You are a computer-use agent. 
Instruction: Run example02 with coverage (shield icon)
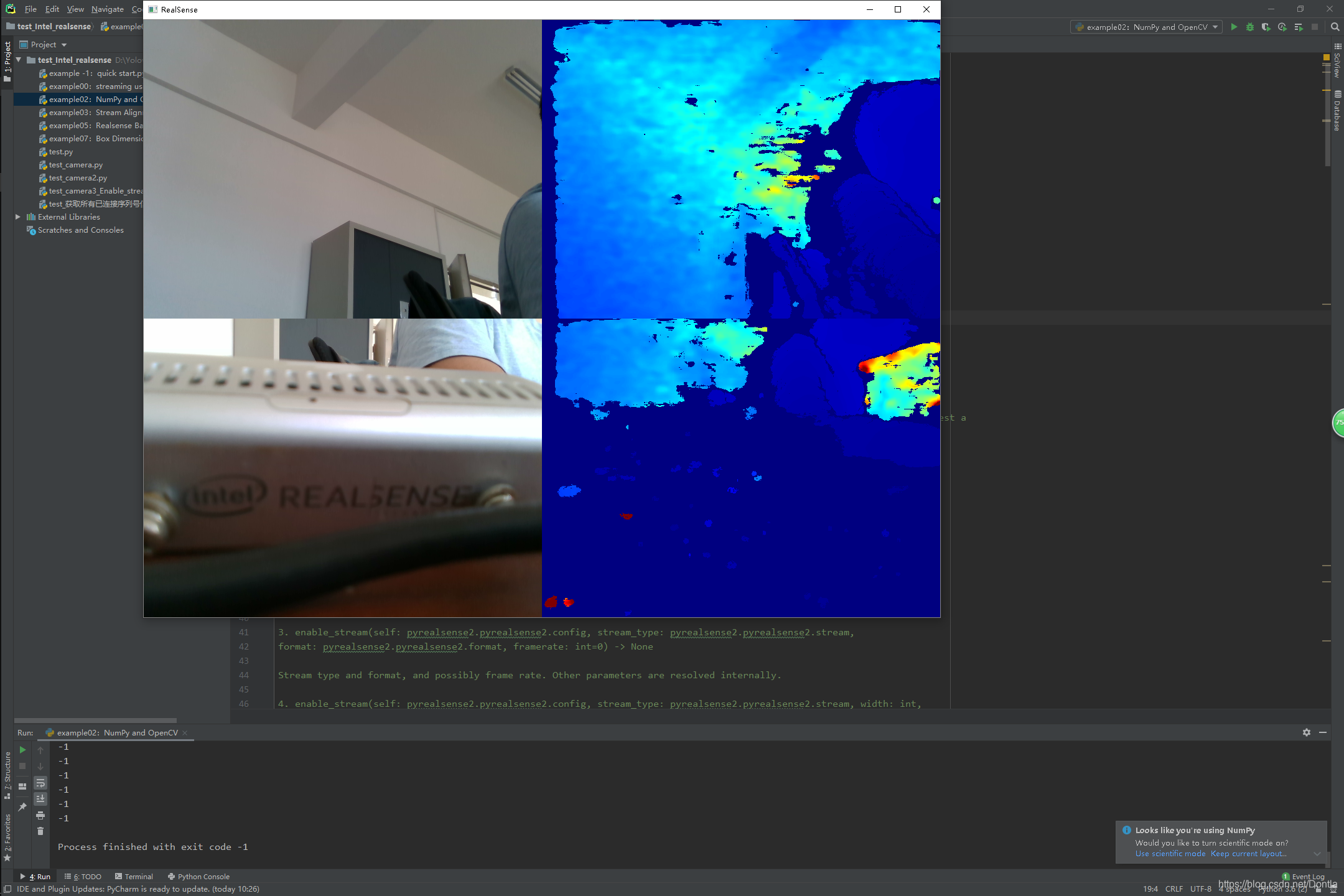point(1267,27)
